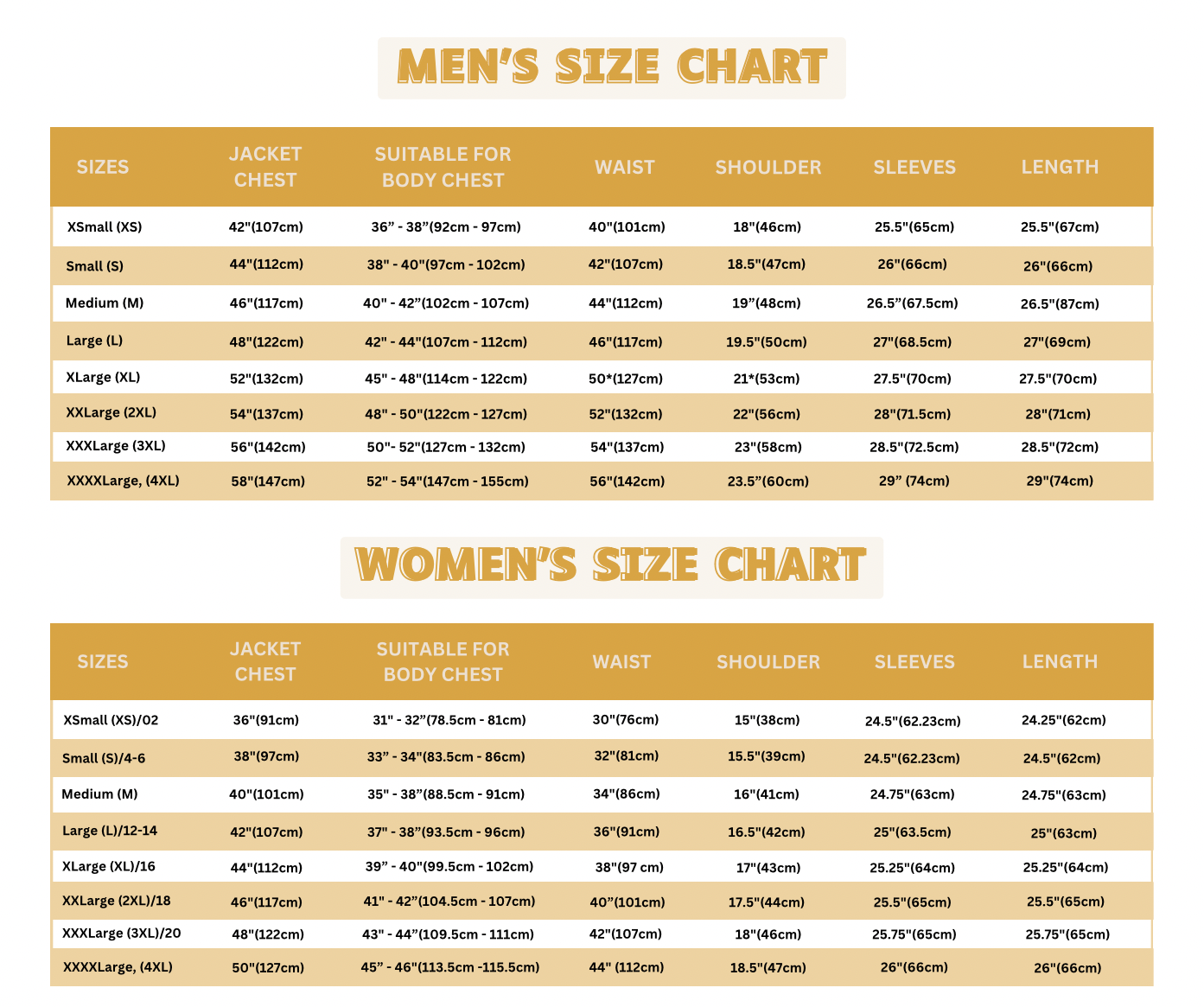1204x1007 pixels.
Task: Click women's 4XL length value 26"(66cm)
Action: [x=1067, y=968]
